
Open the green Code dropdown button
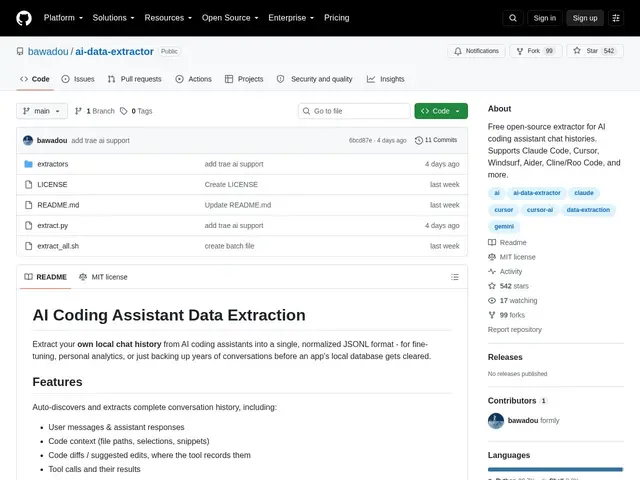[441, 111]
